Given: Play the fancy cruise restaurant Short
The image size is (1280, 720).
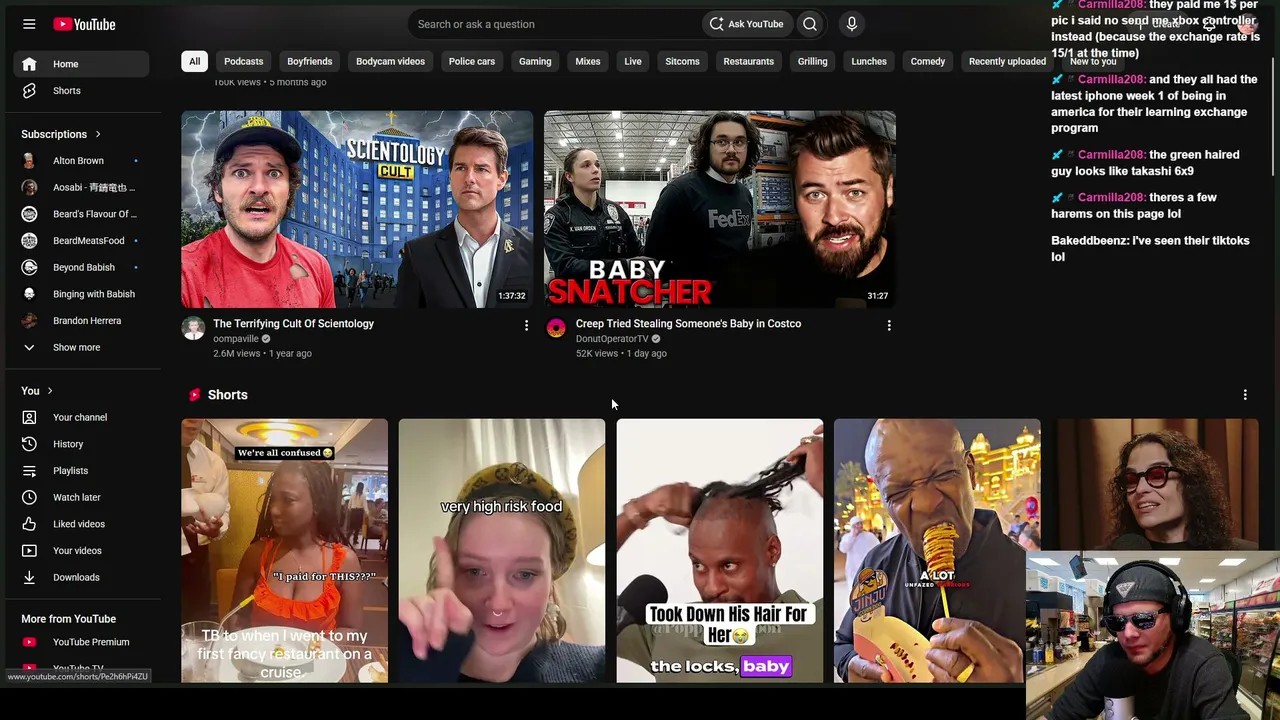Looking at the screenshot, I should point(284,551).
